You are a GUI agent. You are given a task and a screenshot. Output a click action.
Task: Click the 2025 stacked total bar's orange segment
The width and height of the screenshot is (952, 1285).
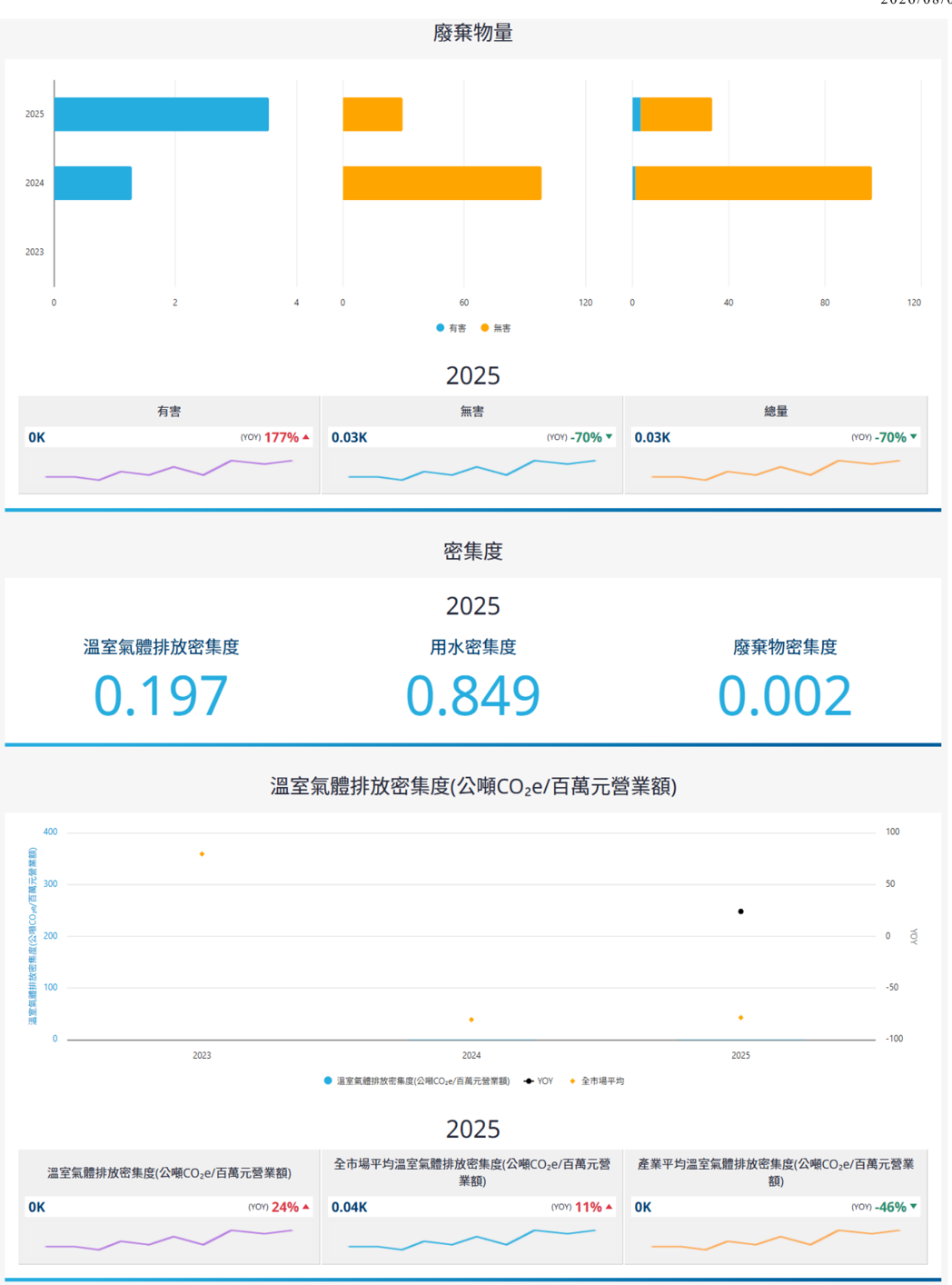coord(676,115)
